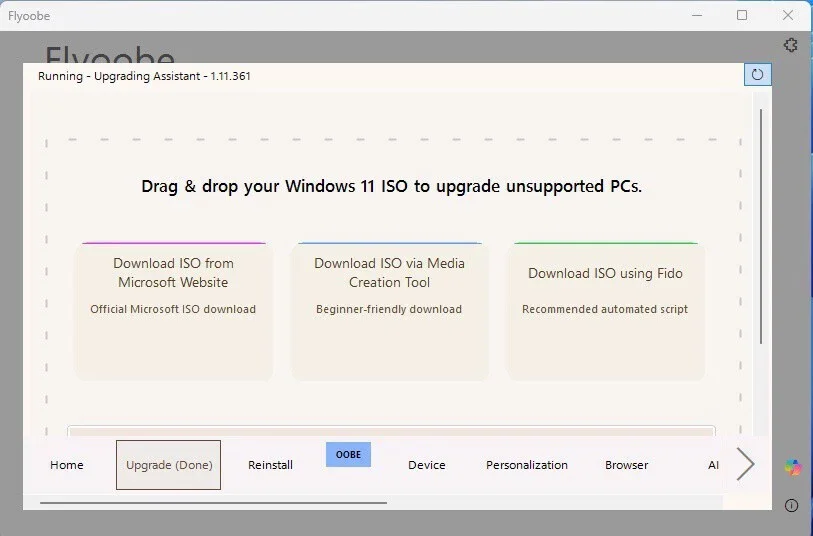813x536 pixels.
Task: Click 'Recommended automated script' text
Action: (605, 309)
